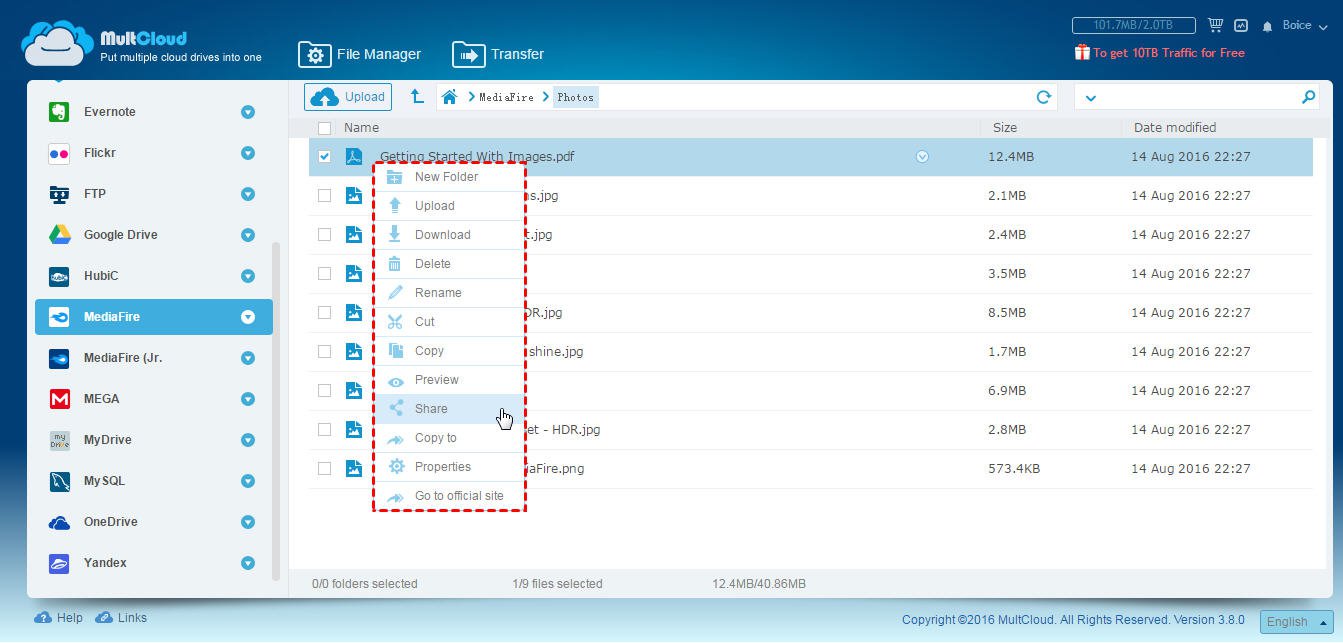The image size is (1343, 643).
Task: Check the 3.5MB file checkbox
Action: pyautogui.click(x=324, y=273)
